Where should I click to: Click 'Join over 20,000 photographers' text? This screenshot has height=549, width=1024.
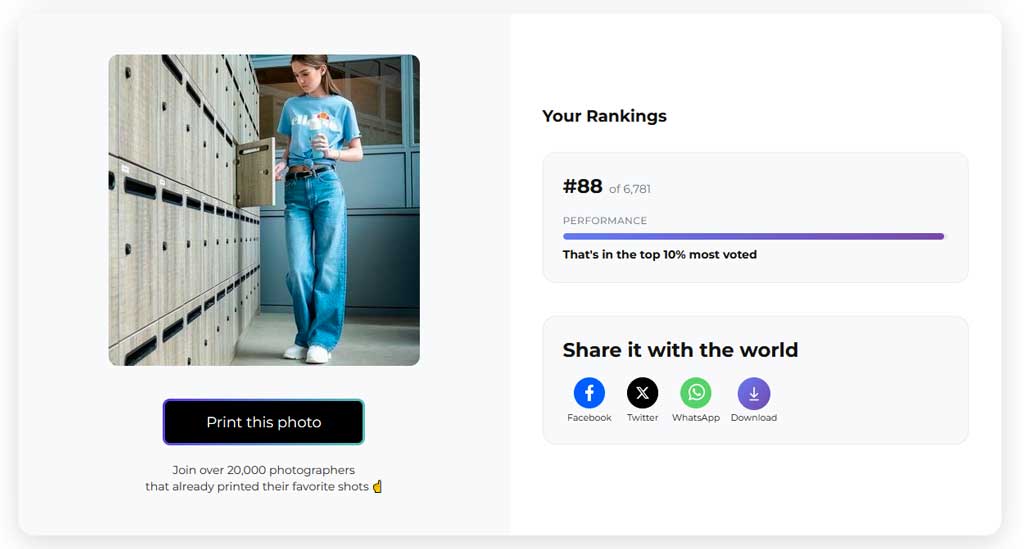click(x=264, y=470)
